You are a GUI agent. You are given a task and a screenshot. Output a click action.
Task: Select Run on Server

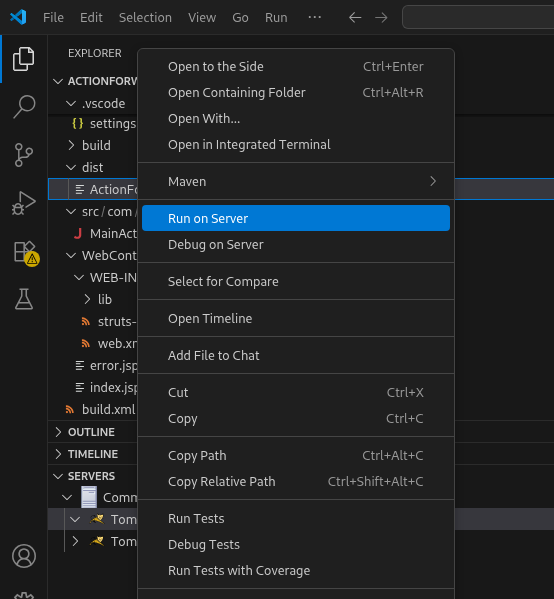click(296, 218)
